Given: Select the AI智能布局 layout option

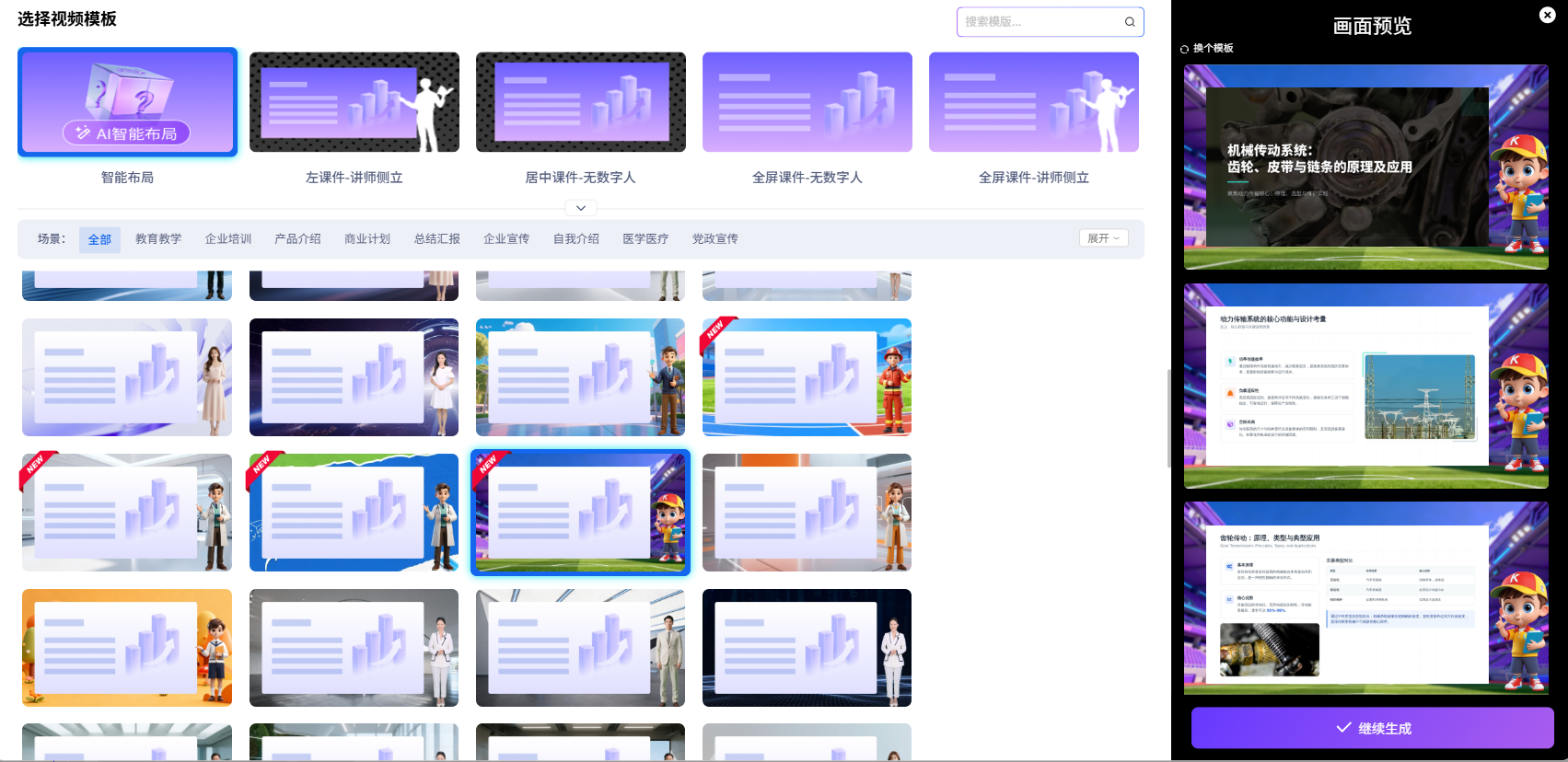Looking at the screenshot, I should pyautogui.click(x=127, y=103).
